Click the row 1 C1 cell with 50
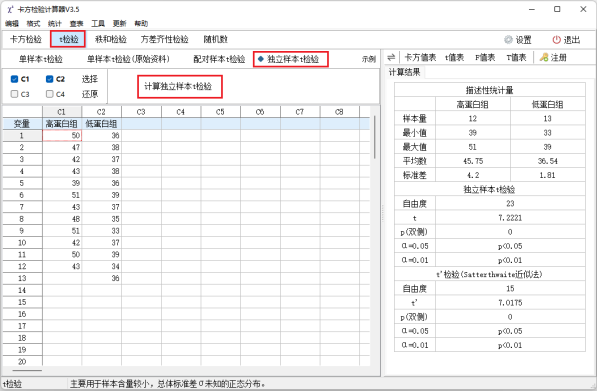598x392 pixels. pos(62,135)
